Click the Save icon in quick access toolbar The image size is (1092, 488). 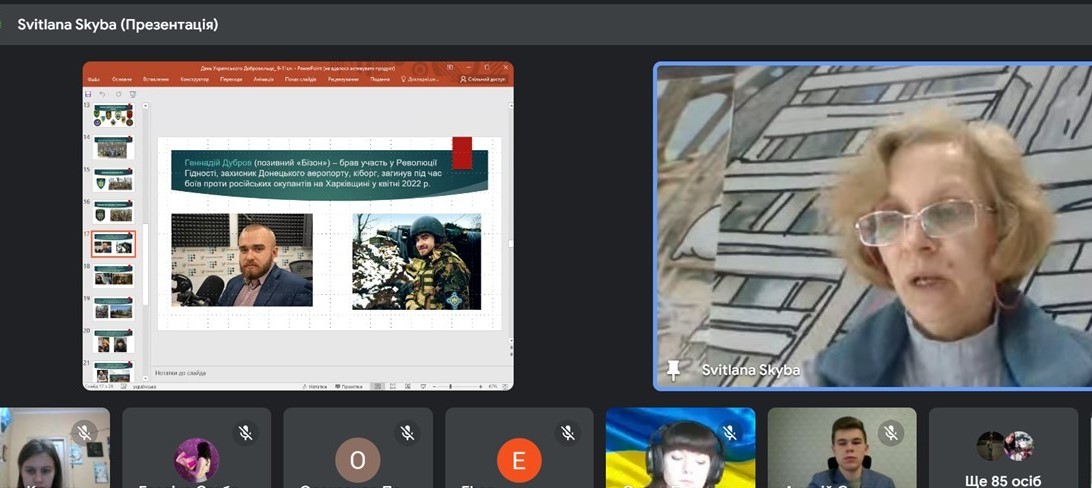pos(88,94)
